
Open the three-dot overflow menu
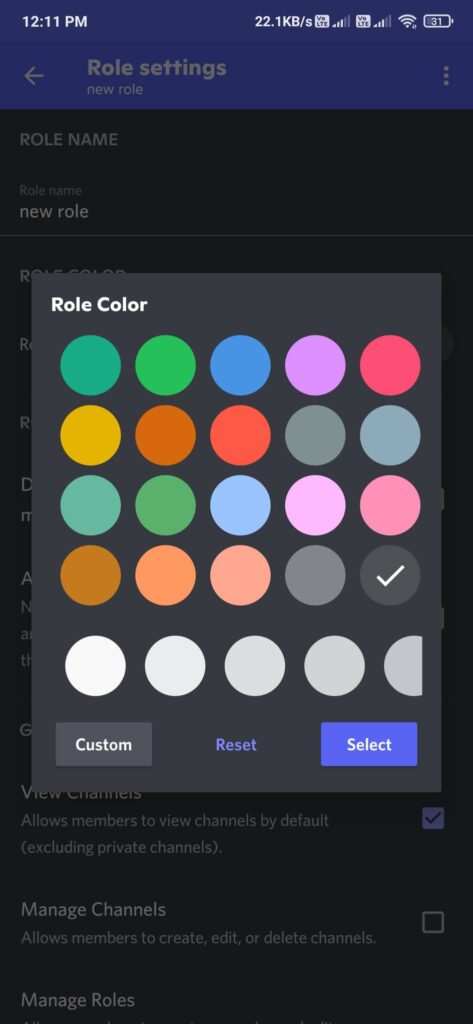(446, 76)
